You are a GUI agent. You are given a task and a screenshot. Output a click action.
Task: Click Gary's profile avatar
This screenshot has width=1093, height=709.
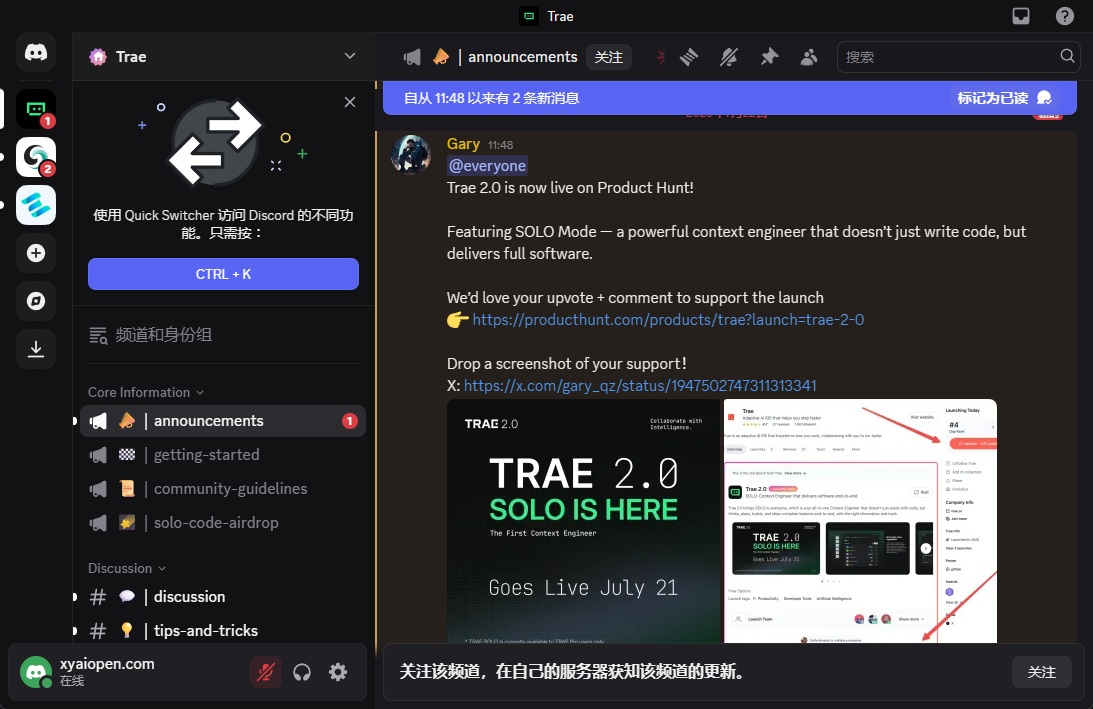point(411,154)
